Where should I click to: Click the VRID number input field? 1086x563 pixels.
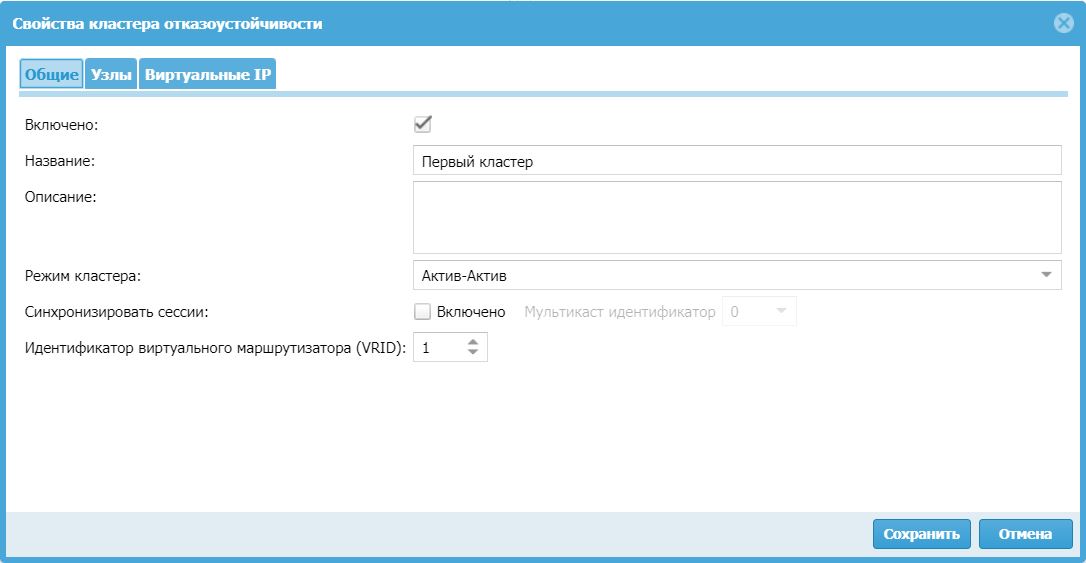point(439,348)
